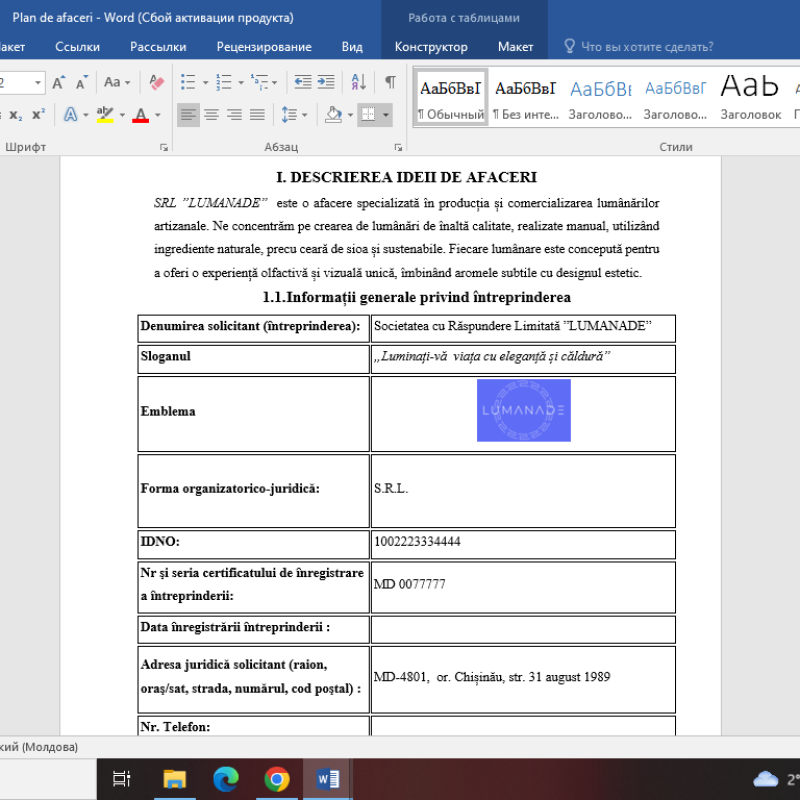This screenshot has height=800, width=800.
Task: Click the yellow text highlight swatch
Action: coord(105,119)
